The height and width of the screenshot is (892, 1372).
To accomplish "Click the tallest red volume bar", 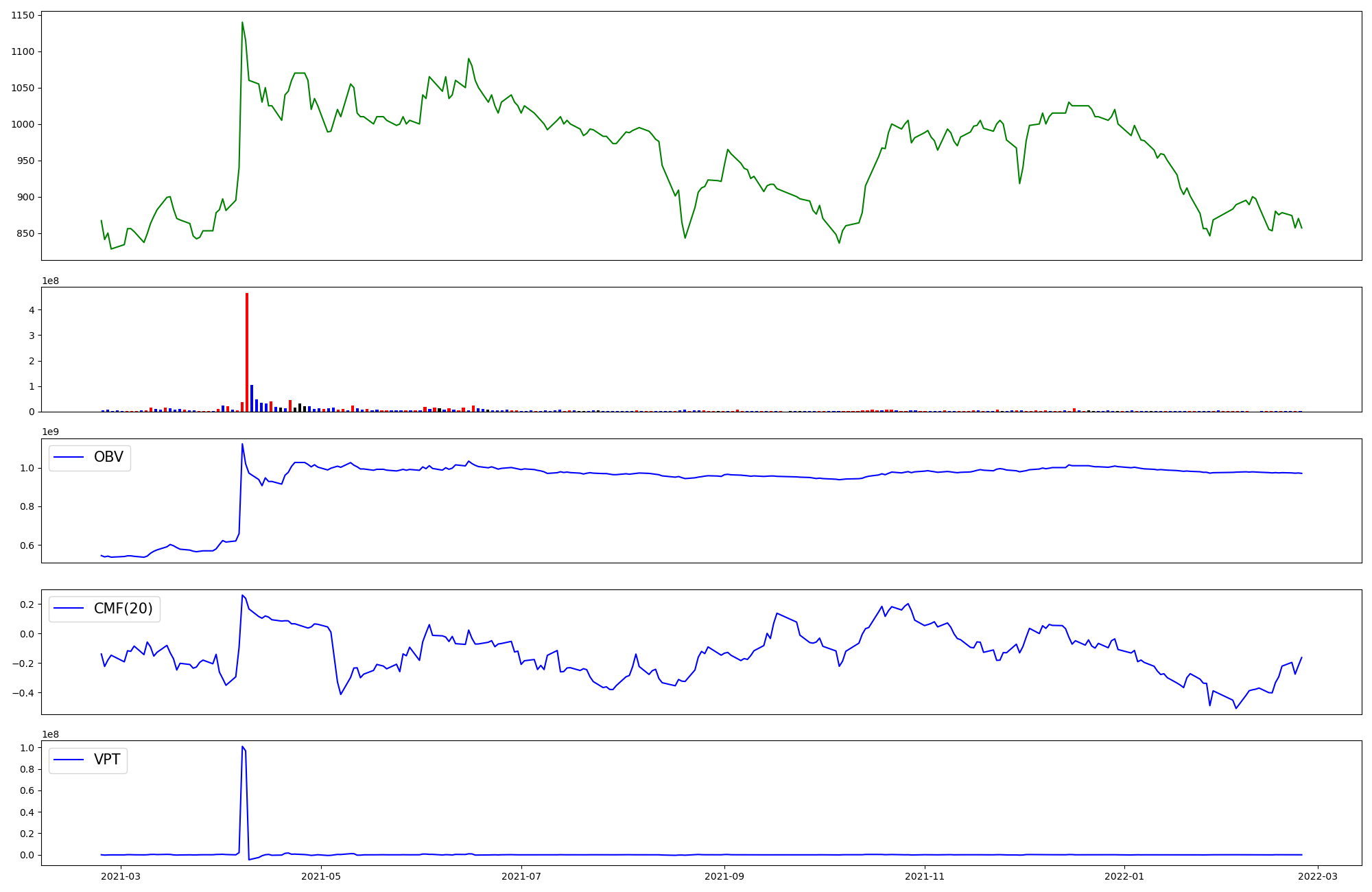I will pyautogui.click(x=247, y=353).
